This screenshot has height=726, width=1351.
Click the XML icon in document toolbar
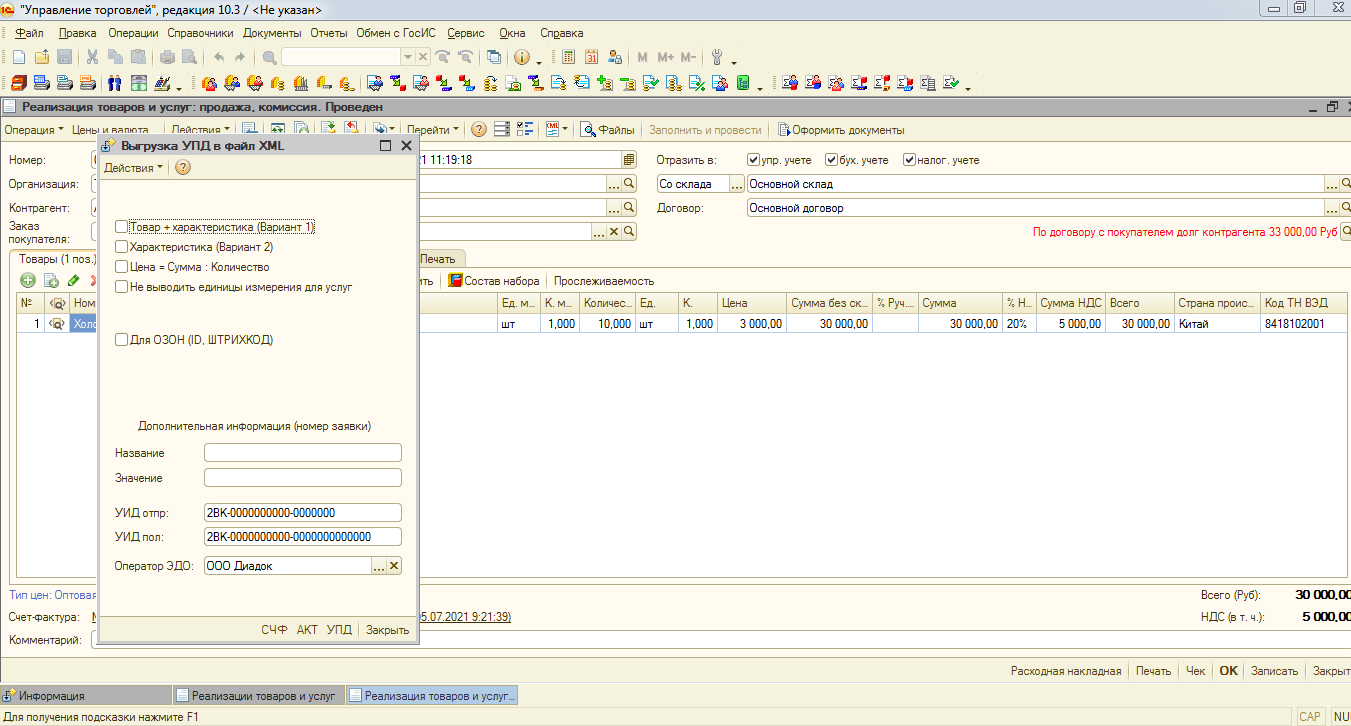552,129
